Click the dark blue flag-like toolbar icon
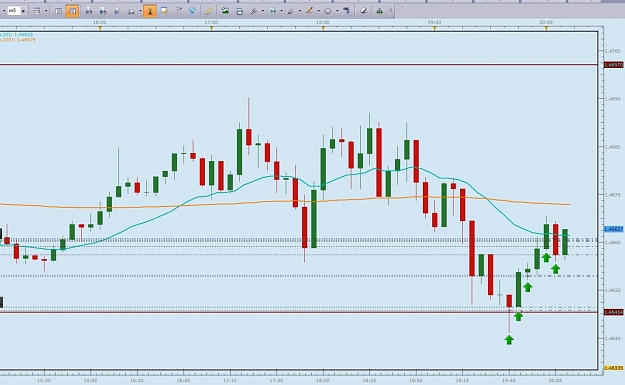 (x=346, y=11)
